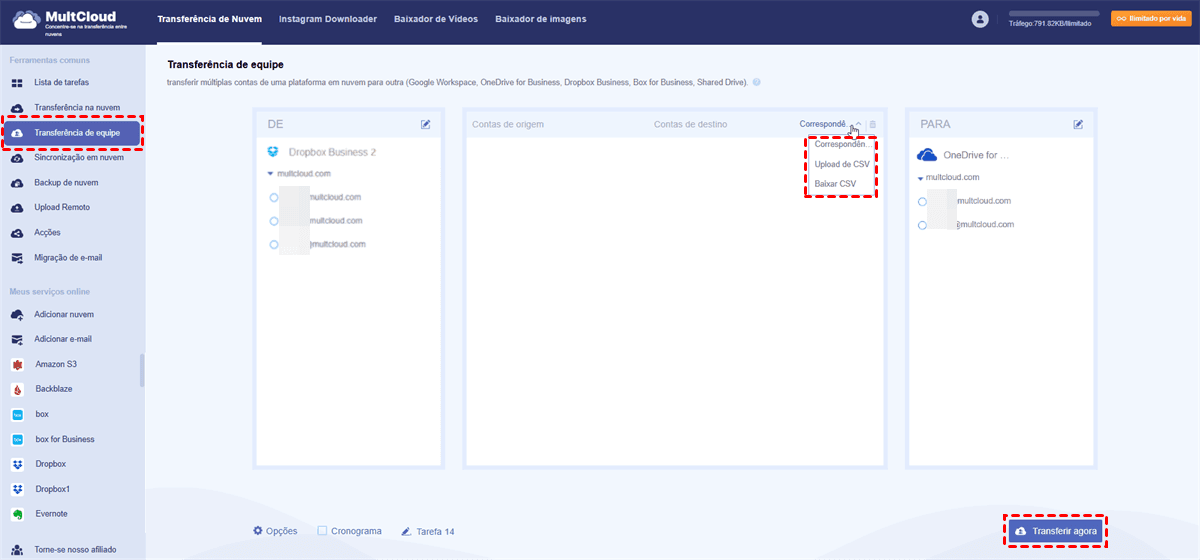
Task: Go to Transferência na nuvem
Action: click(77, 107)
